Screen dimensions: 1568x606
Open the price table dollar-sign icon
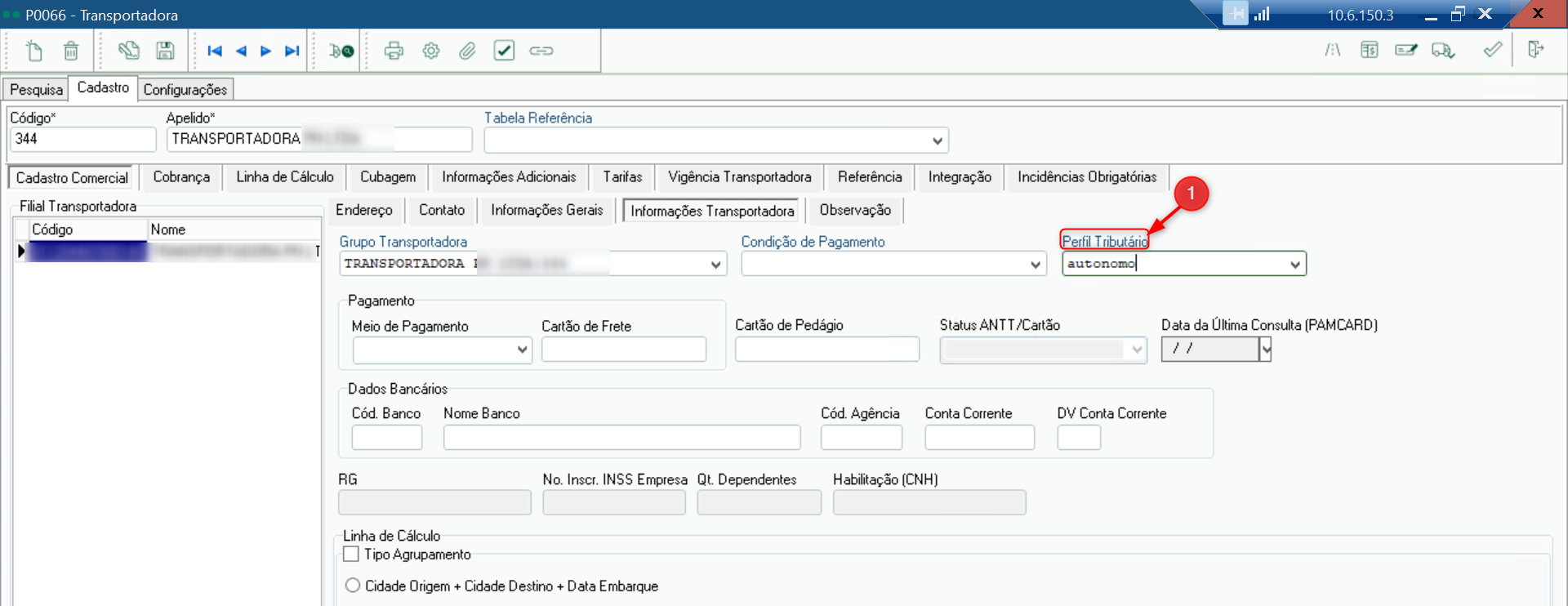point(1370,51)
